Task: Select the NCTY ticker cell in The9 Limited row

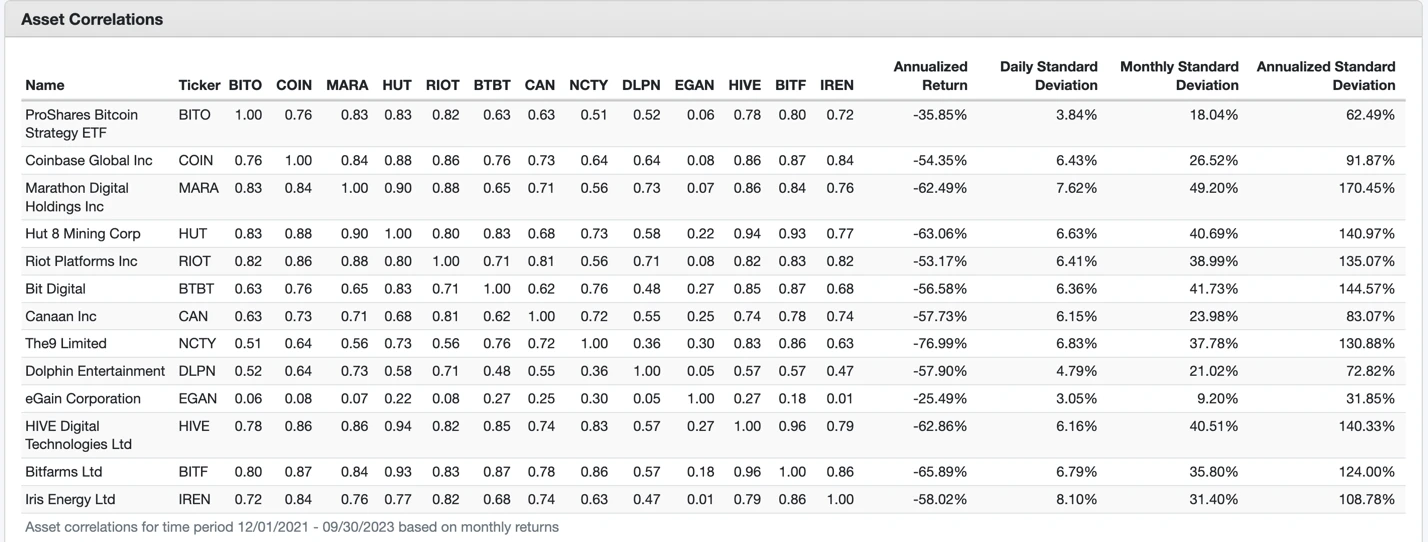Action: pos(197,344)
